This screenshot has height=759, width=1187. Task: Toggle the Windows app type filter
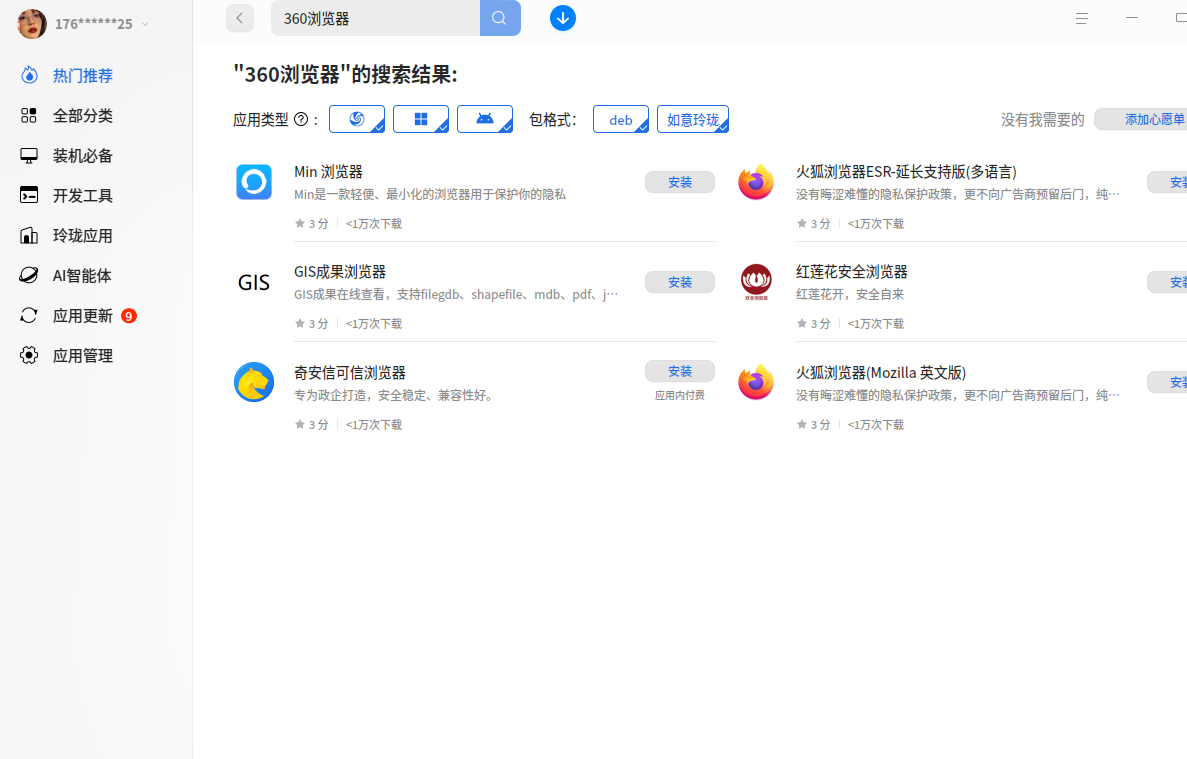tap(421, 120)
